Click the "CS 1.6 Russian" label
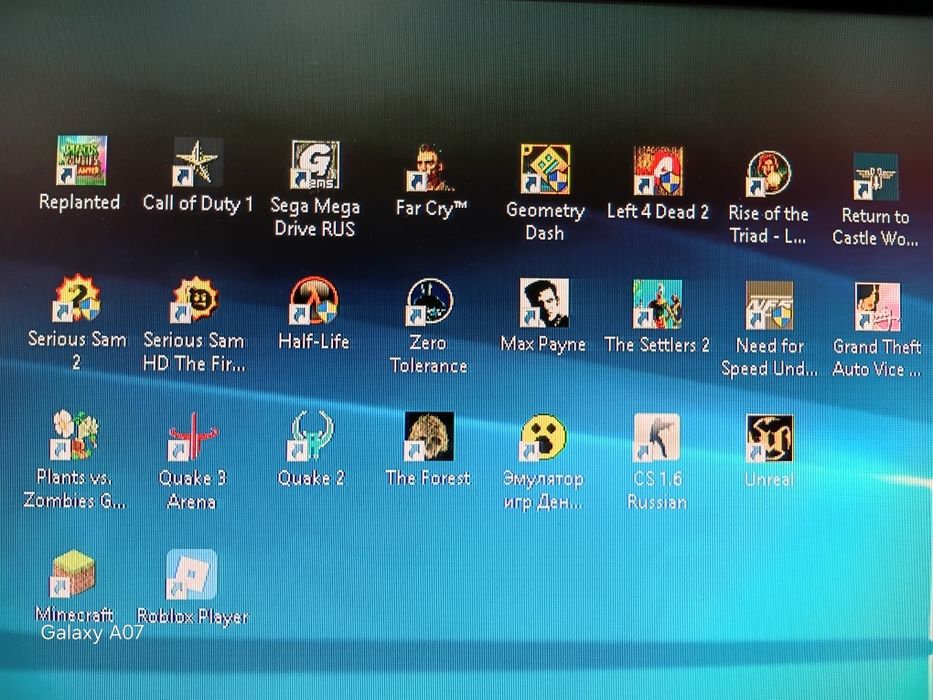This screenshot has width=933, height=700. pos(657,490)
